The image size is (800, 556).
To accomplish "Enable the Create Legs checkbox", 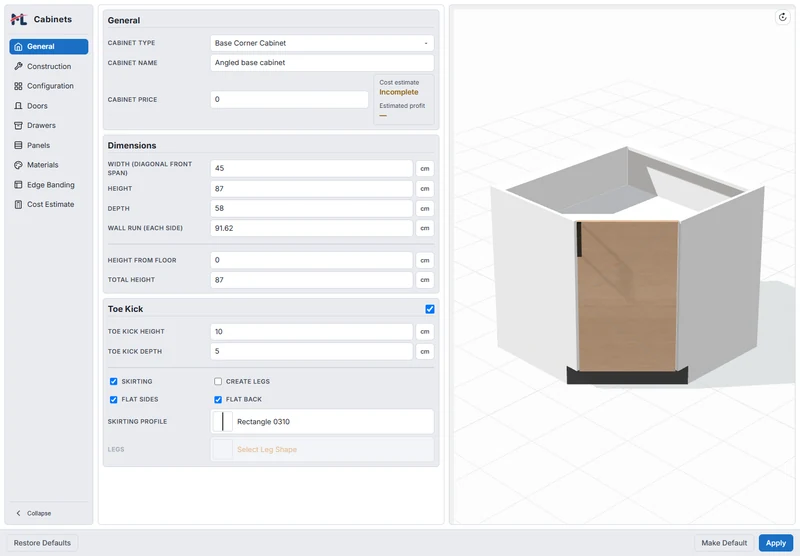I will pyautogui.click(x=218, y=382).
